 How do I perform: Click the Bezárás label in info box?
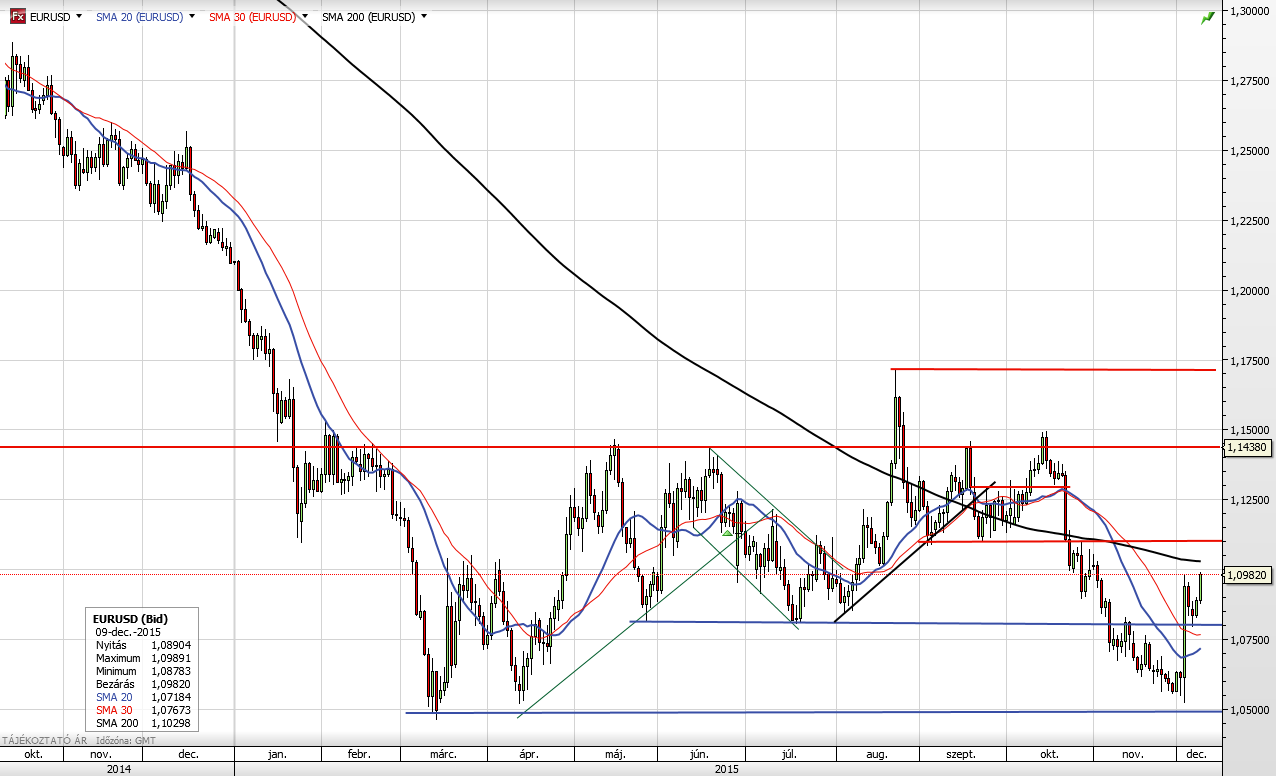click(114, 684)
